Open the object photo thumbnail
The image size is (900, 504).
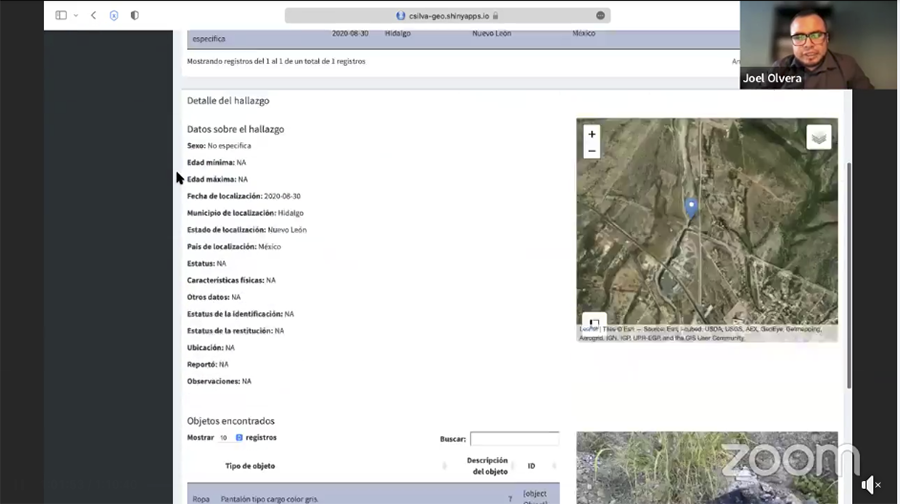tap(707, 468)
